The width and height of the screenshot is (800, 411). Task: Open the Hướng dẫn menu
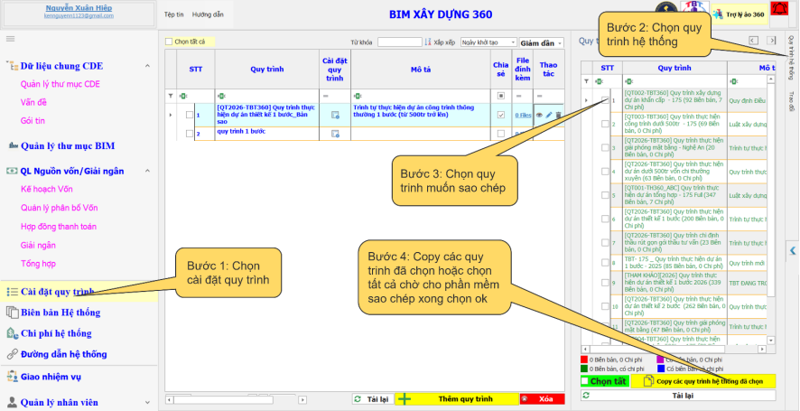[208, 15]
